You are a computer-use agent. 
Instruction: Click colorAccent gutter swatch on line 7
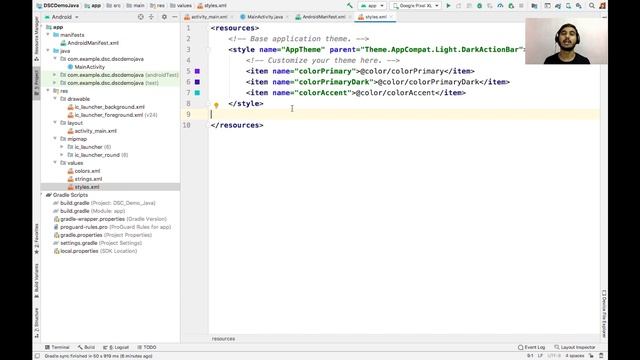tap(197, 93)
